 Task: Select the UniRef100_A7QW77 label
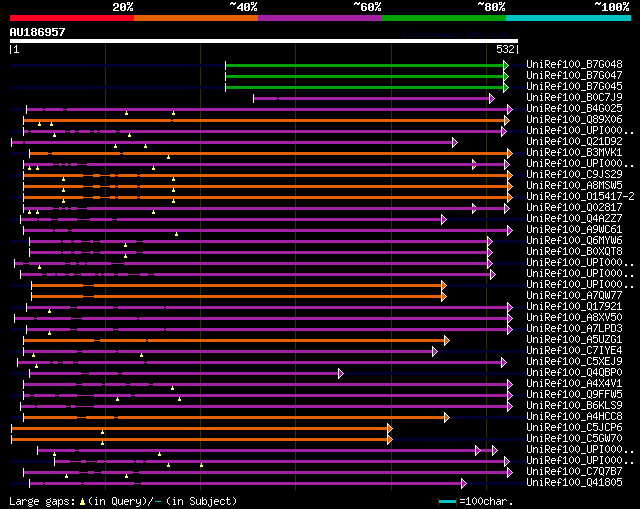pyautogui.click(x=574, y=295)
